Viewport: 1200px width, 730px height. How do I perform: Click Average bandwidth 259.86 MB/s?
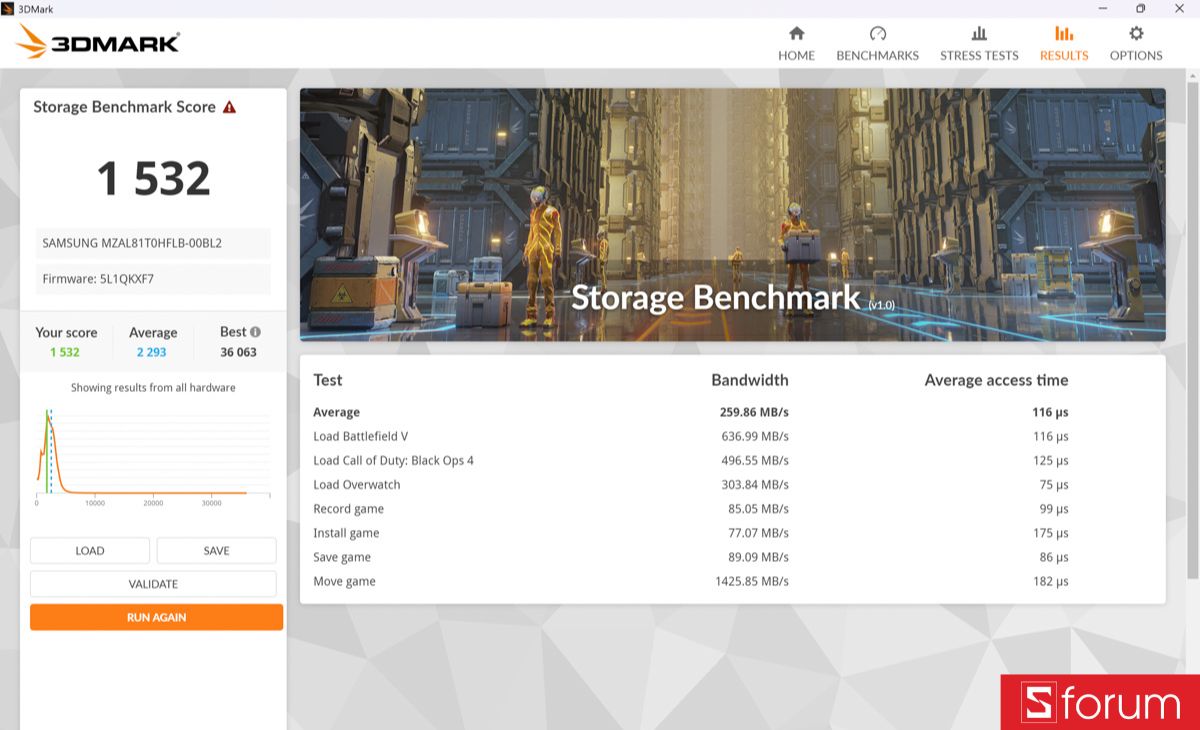pyautogui.click(x=754, y=412)
